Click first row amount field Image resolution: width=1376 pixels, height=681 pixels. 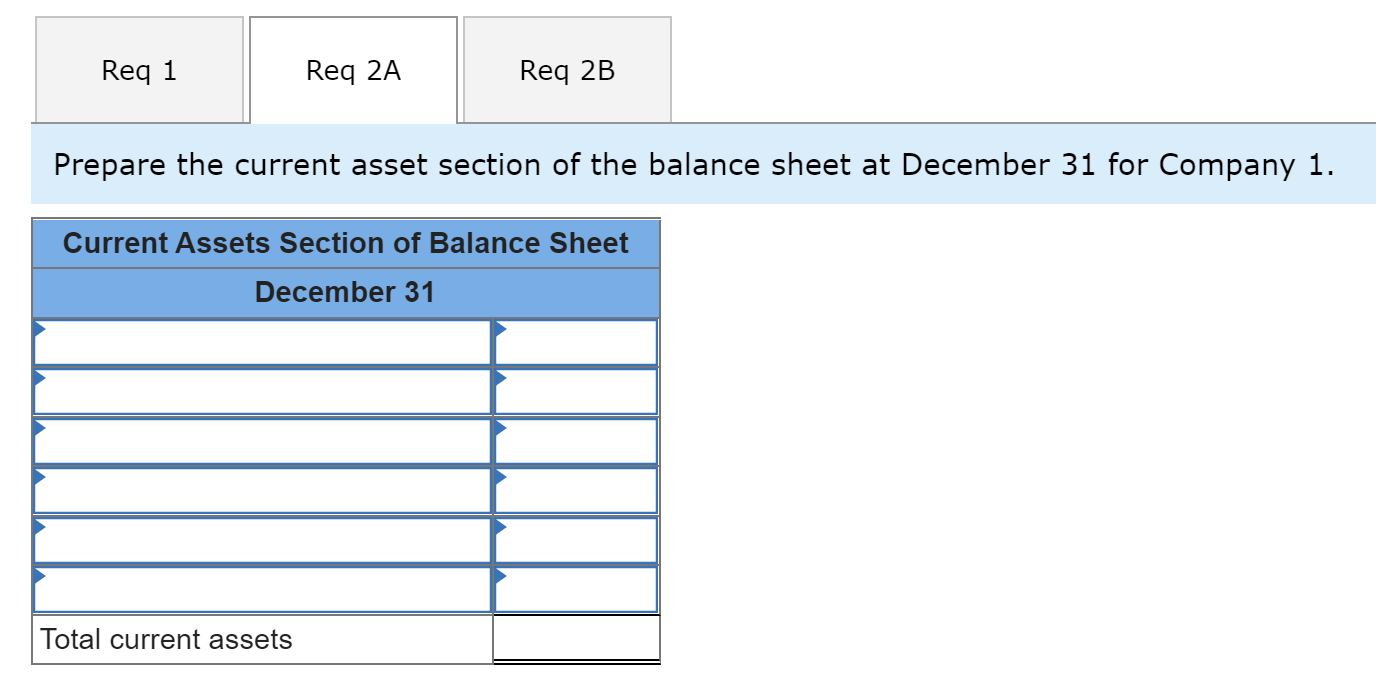point(576,343)
